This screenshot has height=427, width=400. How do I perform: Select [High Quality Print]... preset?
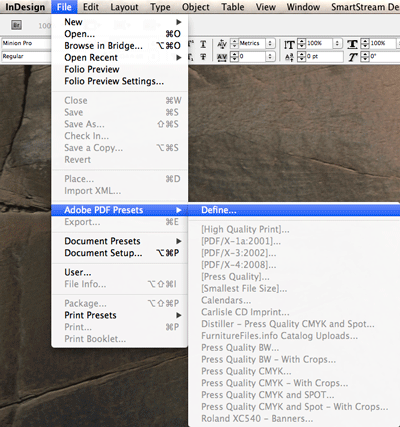294,229
